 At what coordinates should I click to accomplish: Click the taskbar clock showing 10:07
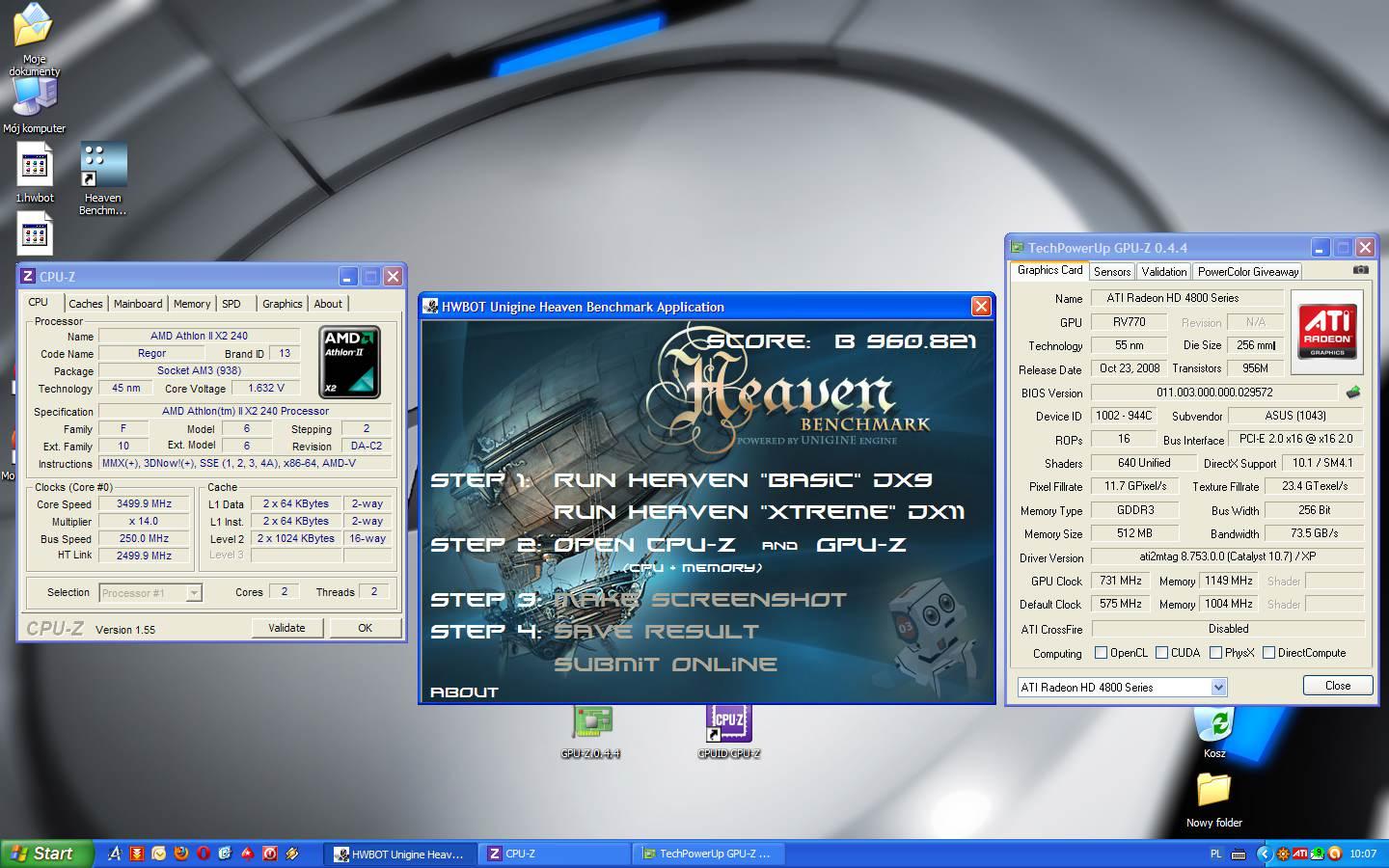[1363, 854]
